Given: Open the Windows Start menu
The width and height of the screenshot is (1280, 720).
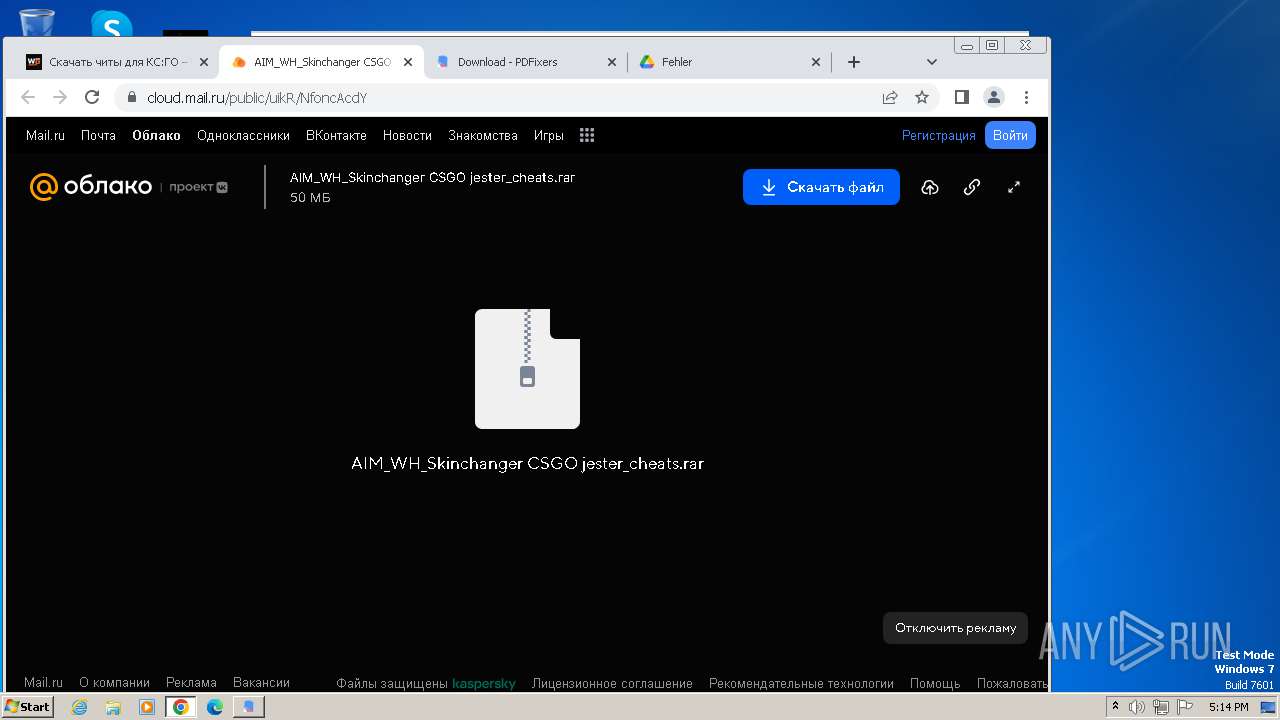Looking at the screenshot, I should click(x=27, y=707).
